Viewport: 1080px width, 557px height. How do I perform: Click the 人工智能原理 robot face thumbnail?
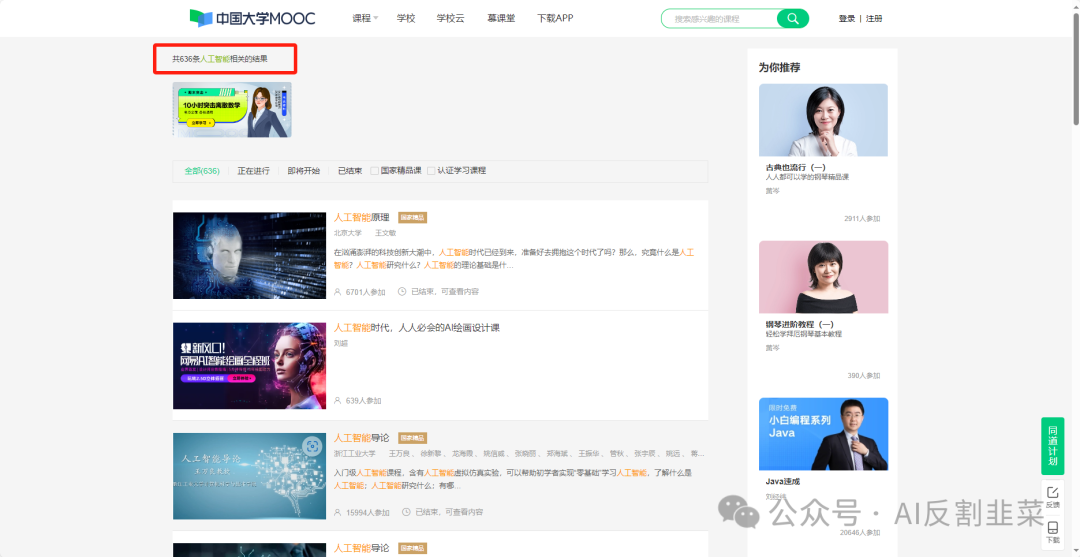point(249,255)
